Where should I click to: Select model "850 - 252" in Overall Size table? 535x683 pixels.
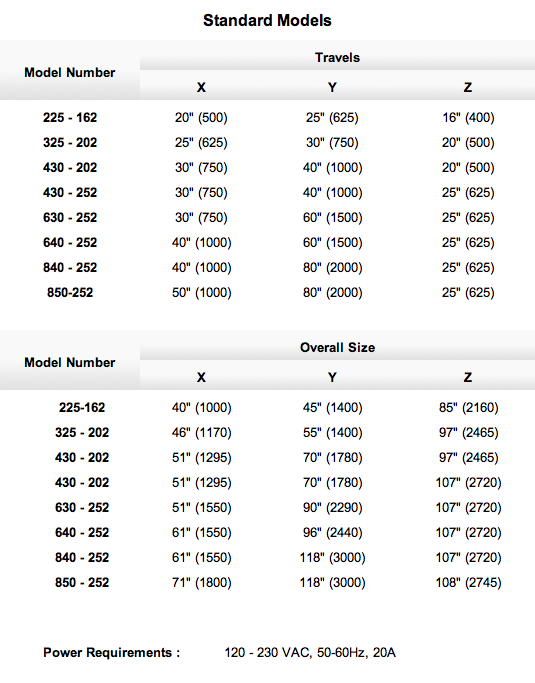click(82, 582)
